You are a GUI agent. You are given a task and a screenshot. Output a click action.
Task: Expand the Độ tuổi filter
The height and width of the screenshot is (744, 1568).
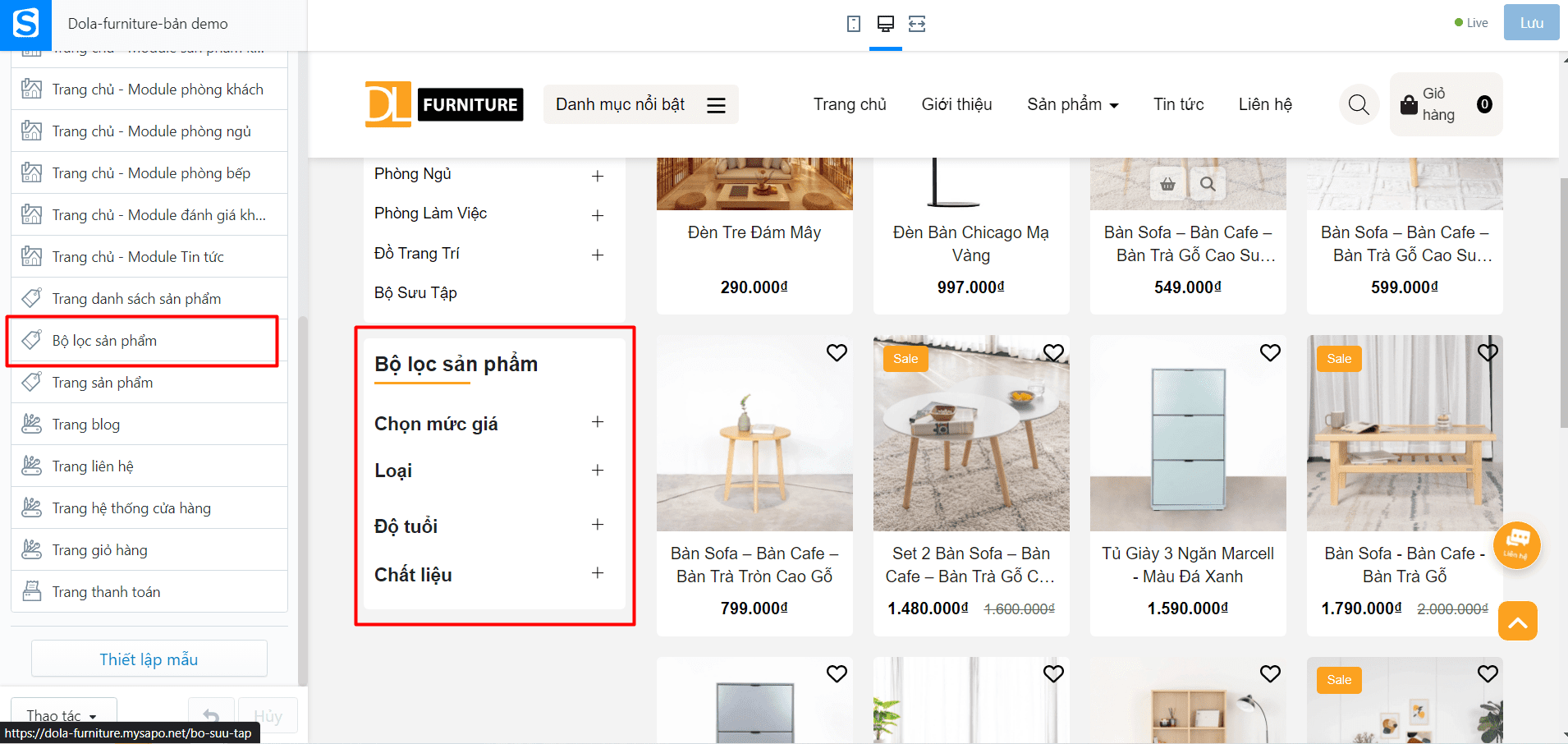(x=598, y=525)
